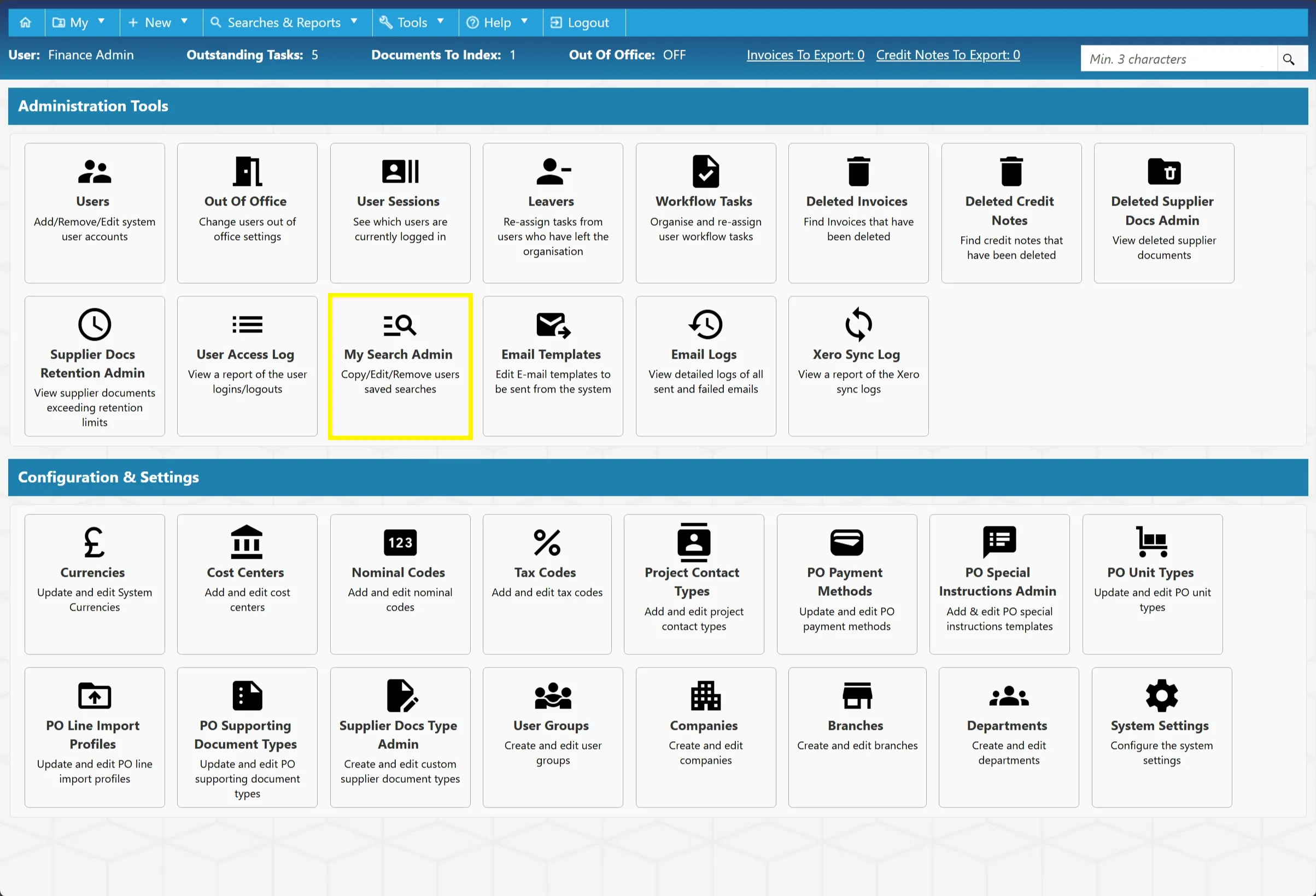
Task: Click the System Settings tile title
Action: coord(1160,725)
